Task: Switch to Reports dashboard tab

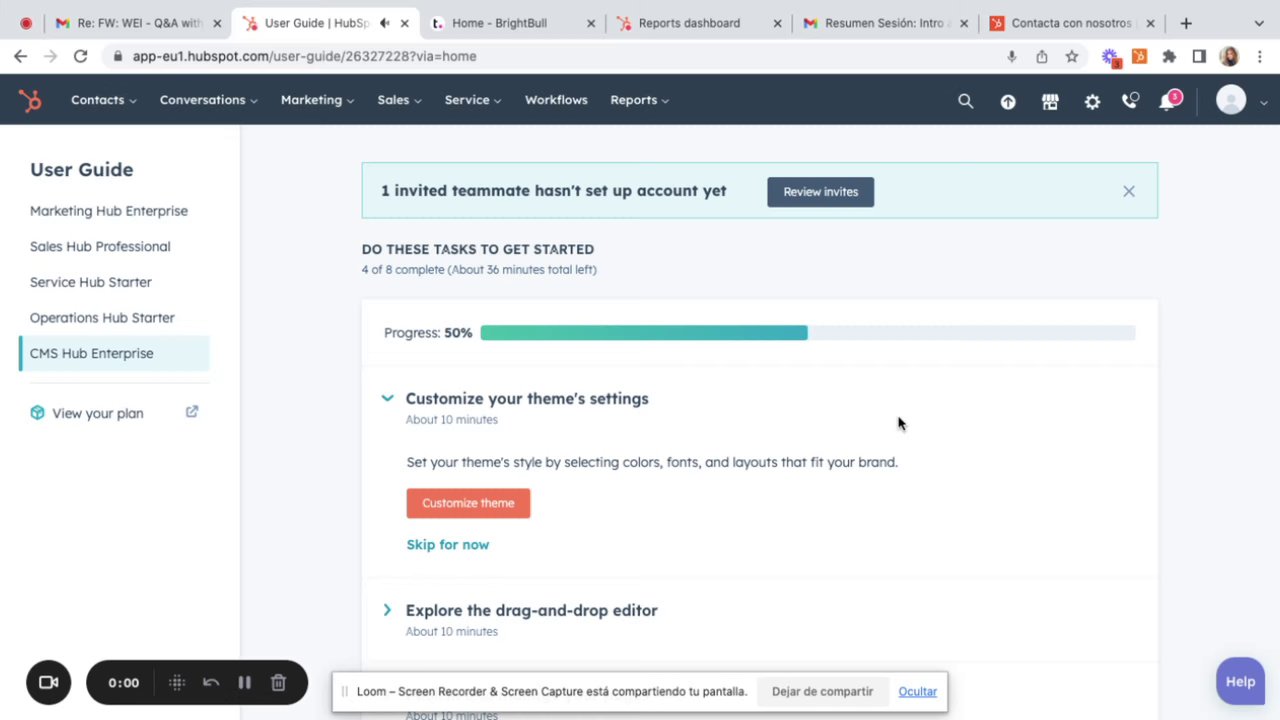Action: (698, 23)
